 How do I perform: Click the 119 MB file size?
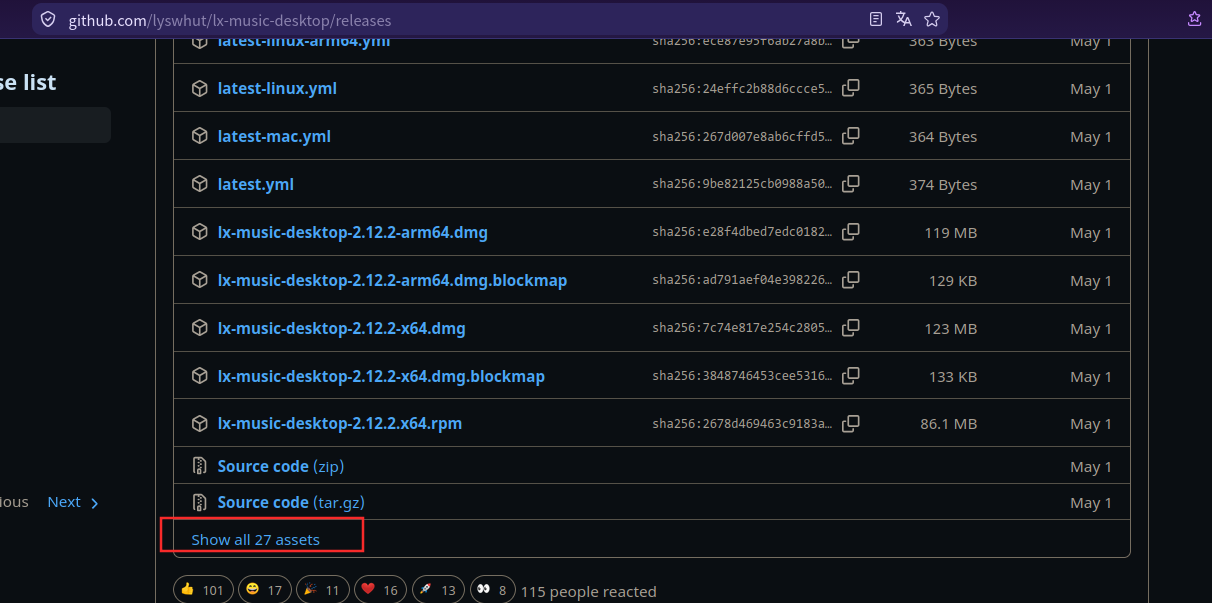click(x=951, y=232)
